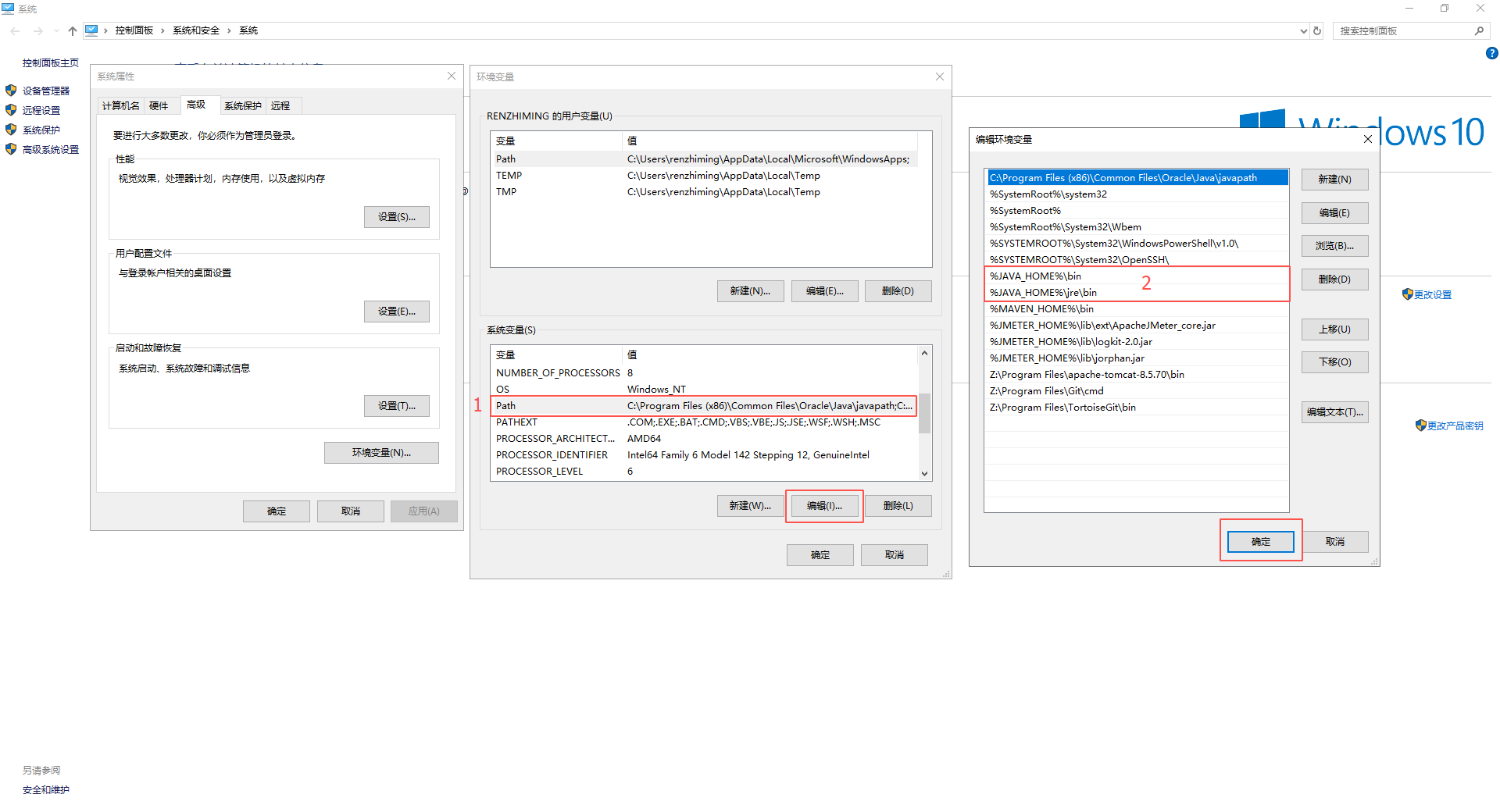Click 取消 in the 环境变量 dialog
1500x812 pixels.
pos(895,555)
